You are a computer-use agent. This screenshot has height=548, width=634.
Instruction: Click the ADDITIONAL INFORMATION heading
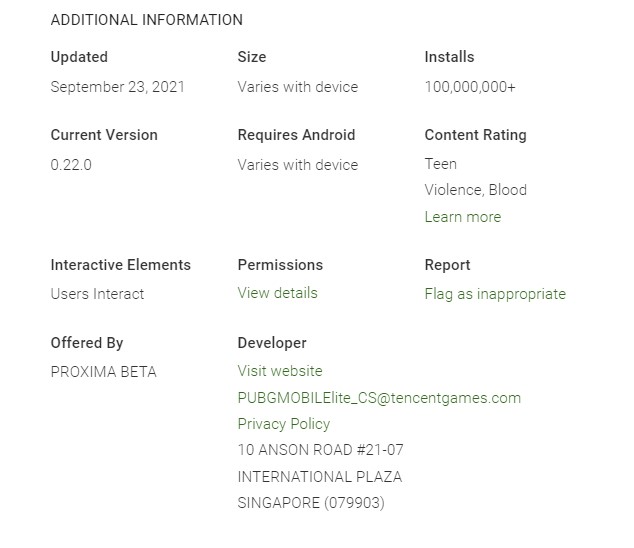(x=146, y=20)
